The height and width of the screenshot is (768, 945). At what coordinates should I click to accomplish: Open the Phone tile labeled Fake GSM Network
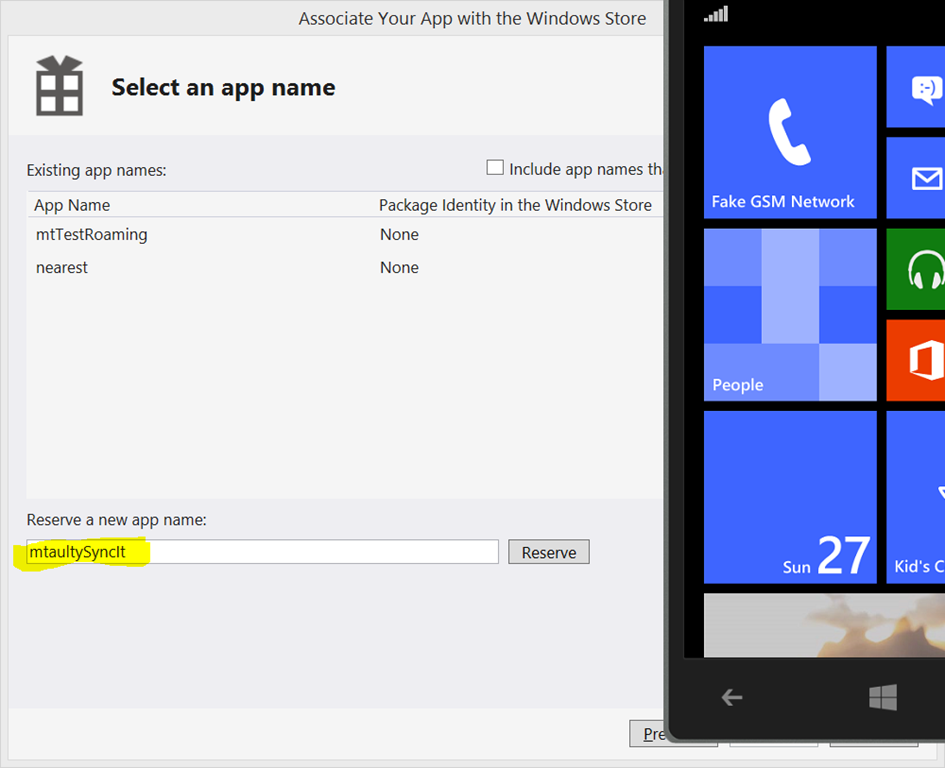click(790, 132)
